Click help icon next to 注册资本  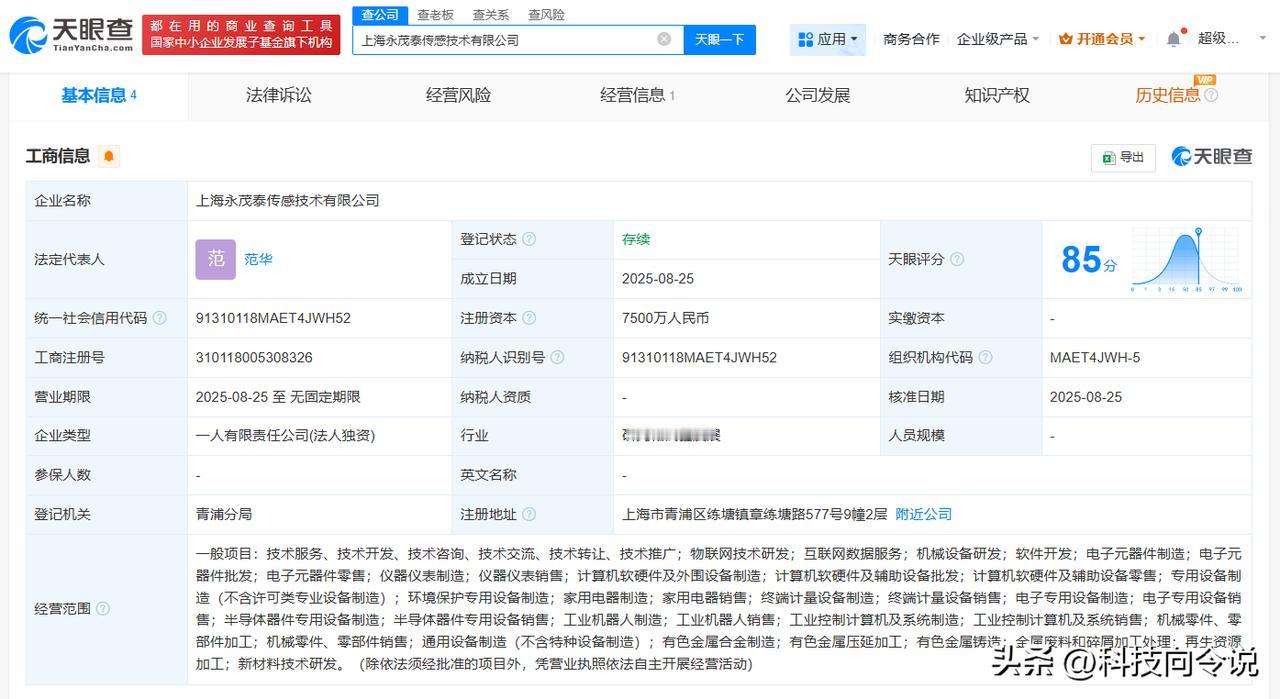tap(529, 318)
